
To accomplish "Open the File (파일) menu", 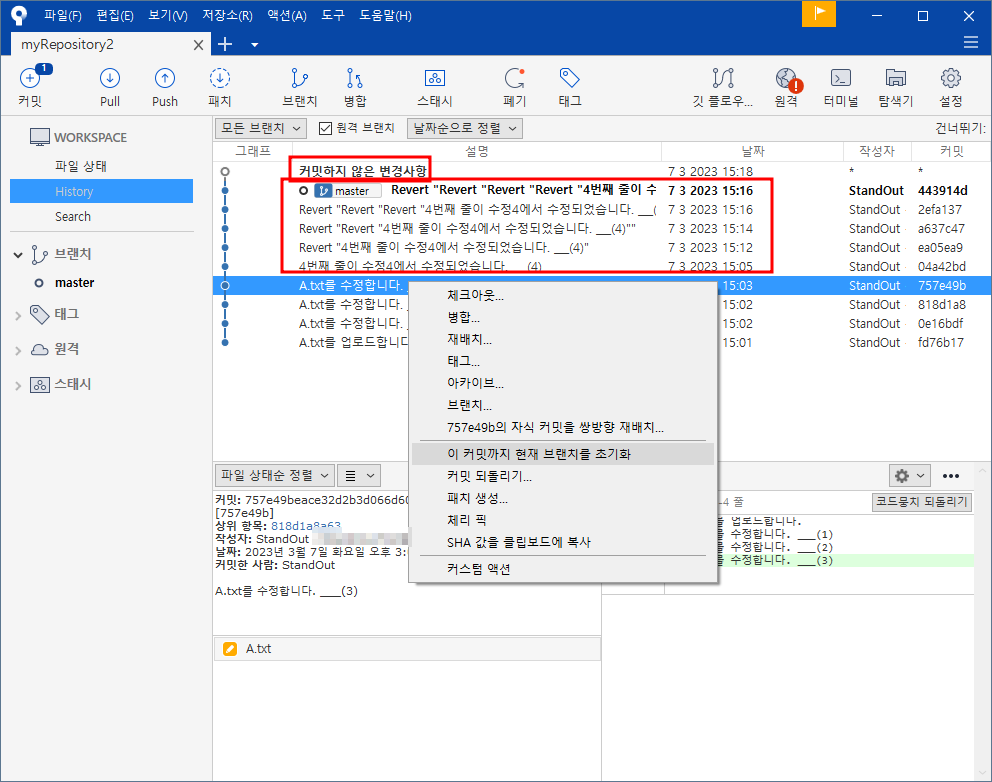I will [x=63, y=15].
